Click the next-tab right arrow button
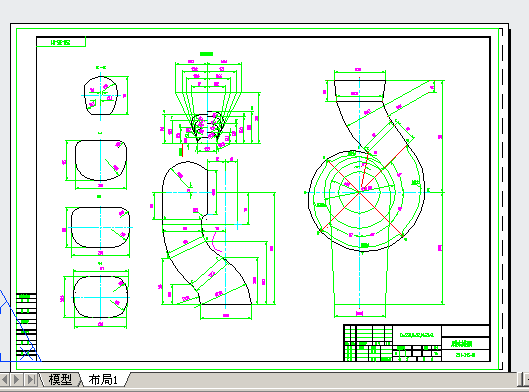Screen dimensions: 529x392 click(x=16, y=380)
